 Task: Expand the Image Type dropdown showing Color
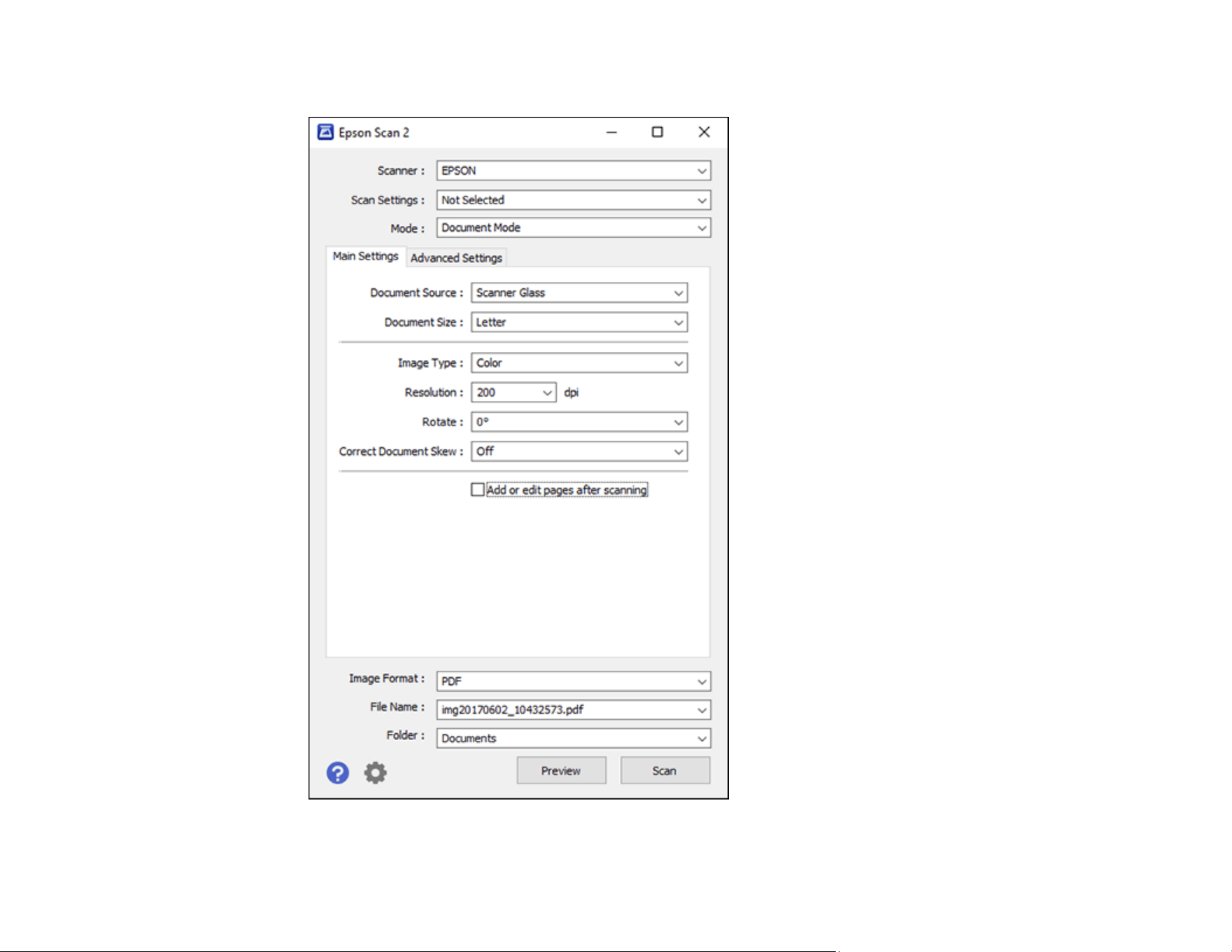[x=579, y=363]
